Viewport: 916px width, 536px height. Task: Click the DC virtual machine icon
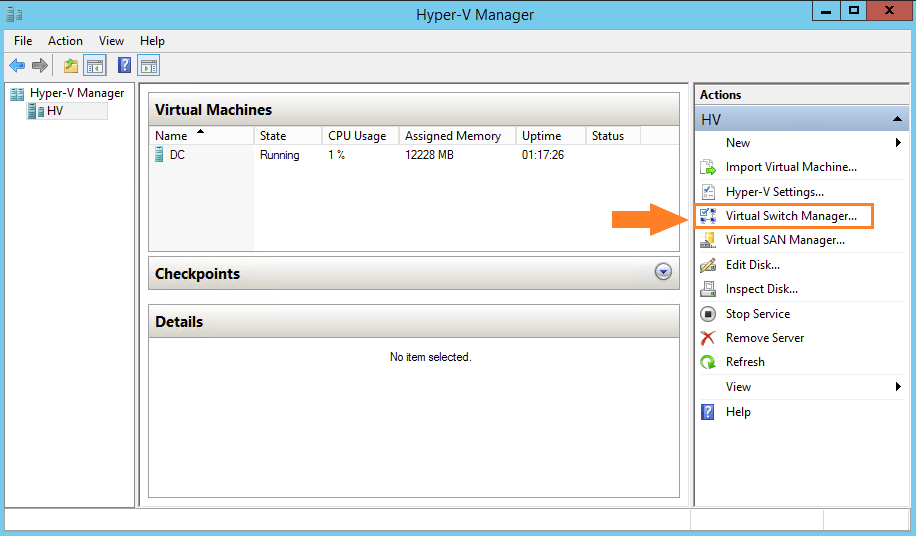point(159,155)
